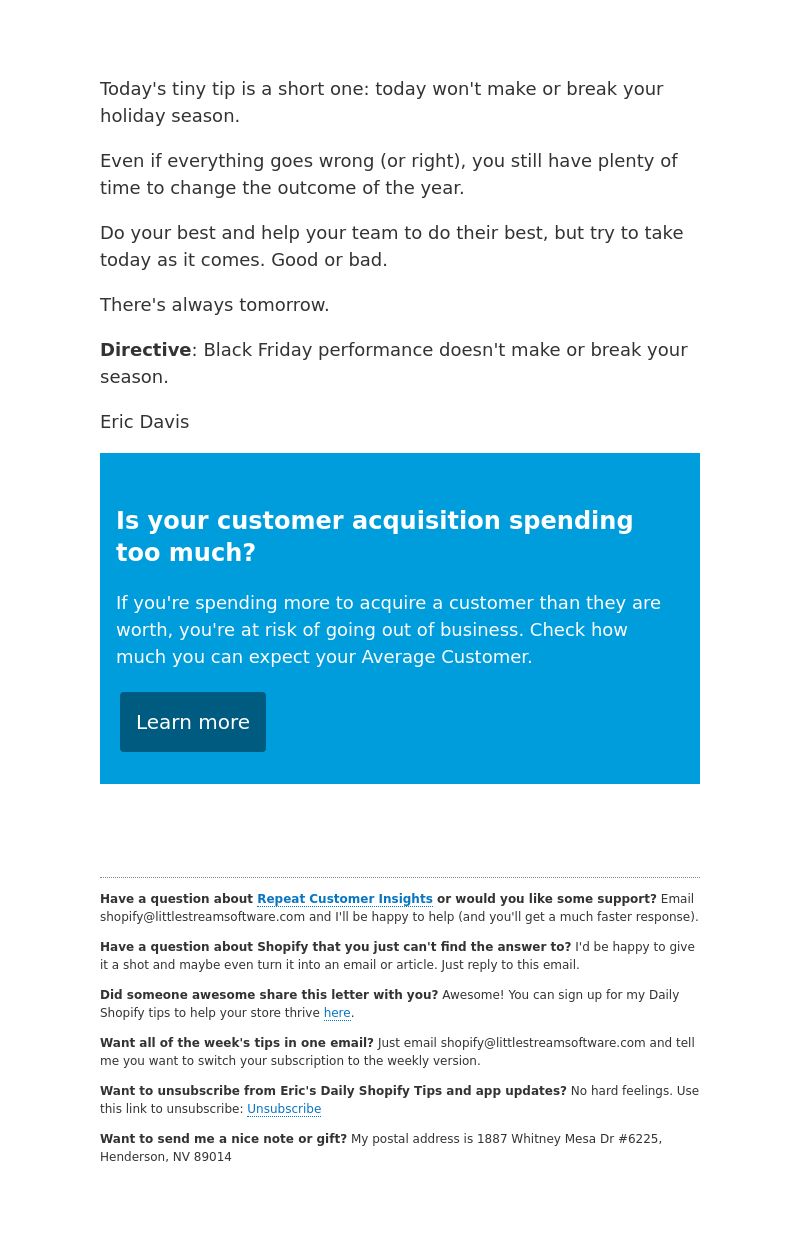Click "Want to send me a nice note" text
This screenshot has width=800, height=1245.
click(x=223, y=1139)
